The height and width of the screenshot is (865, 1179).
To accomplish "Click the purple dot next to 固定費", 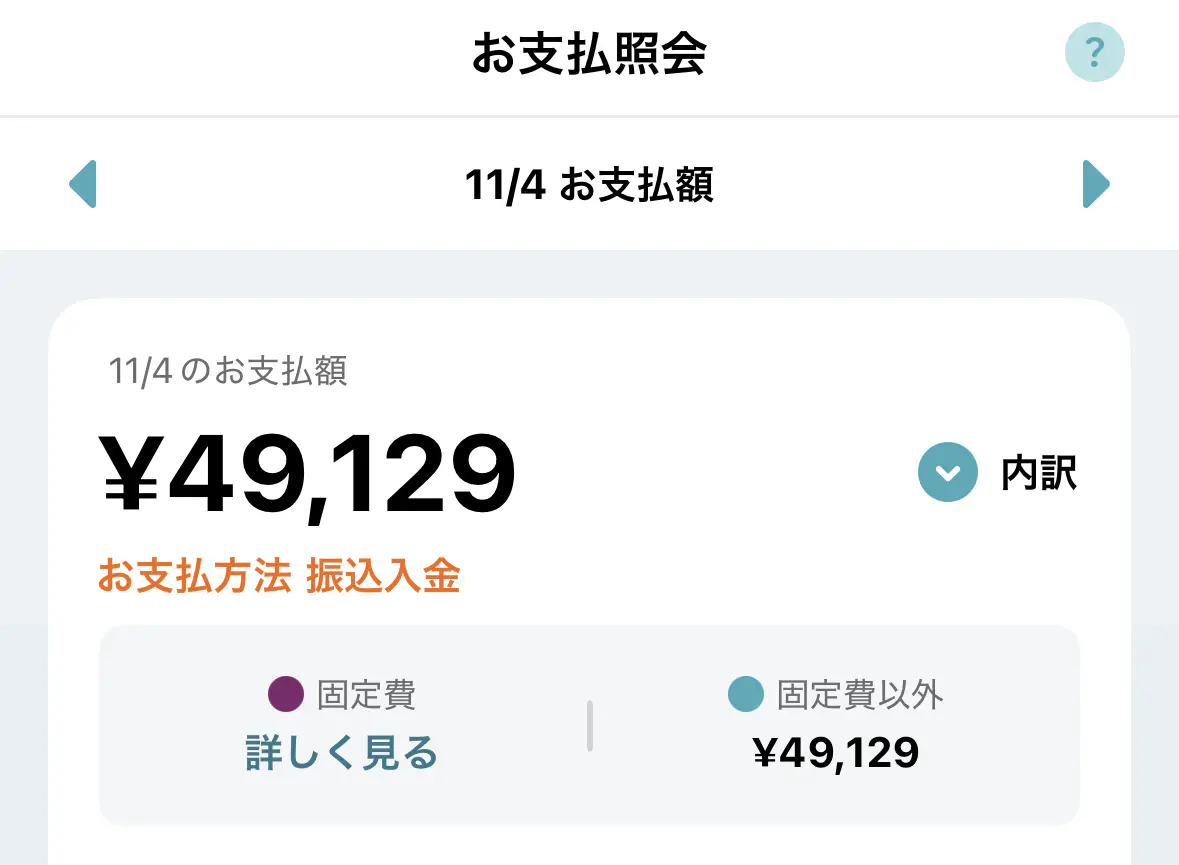I will coord(286,694).
